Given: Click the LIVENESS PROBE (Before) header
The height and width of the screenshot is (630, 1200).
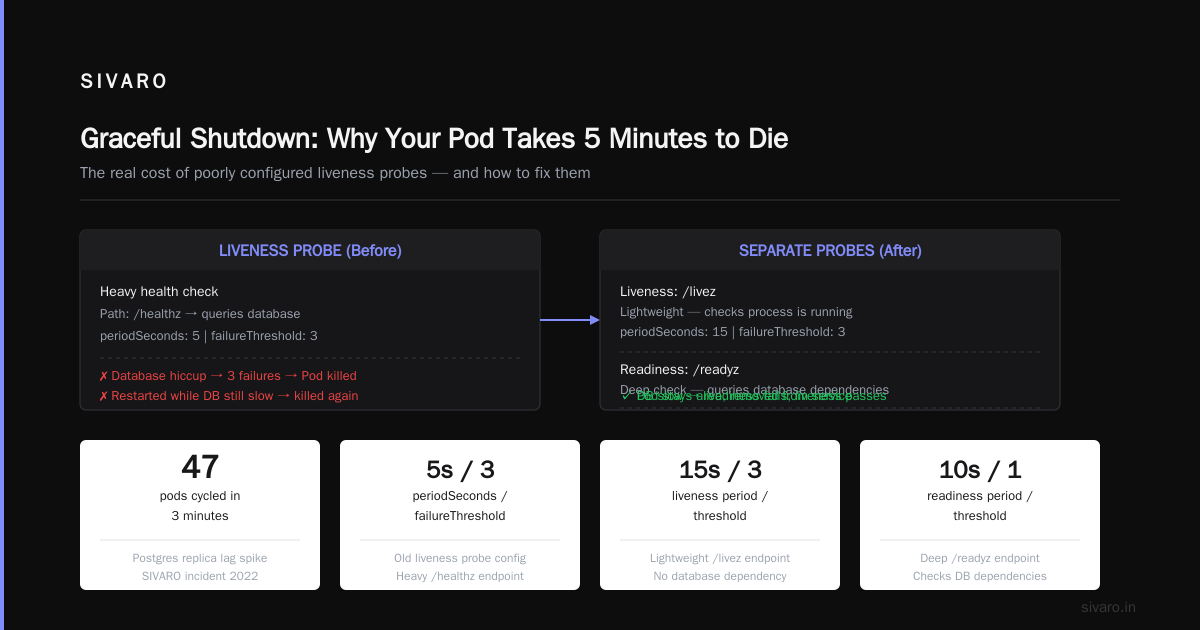Looking at the screenshot, I should (x=310, y=250).
